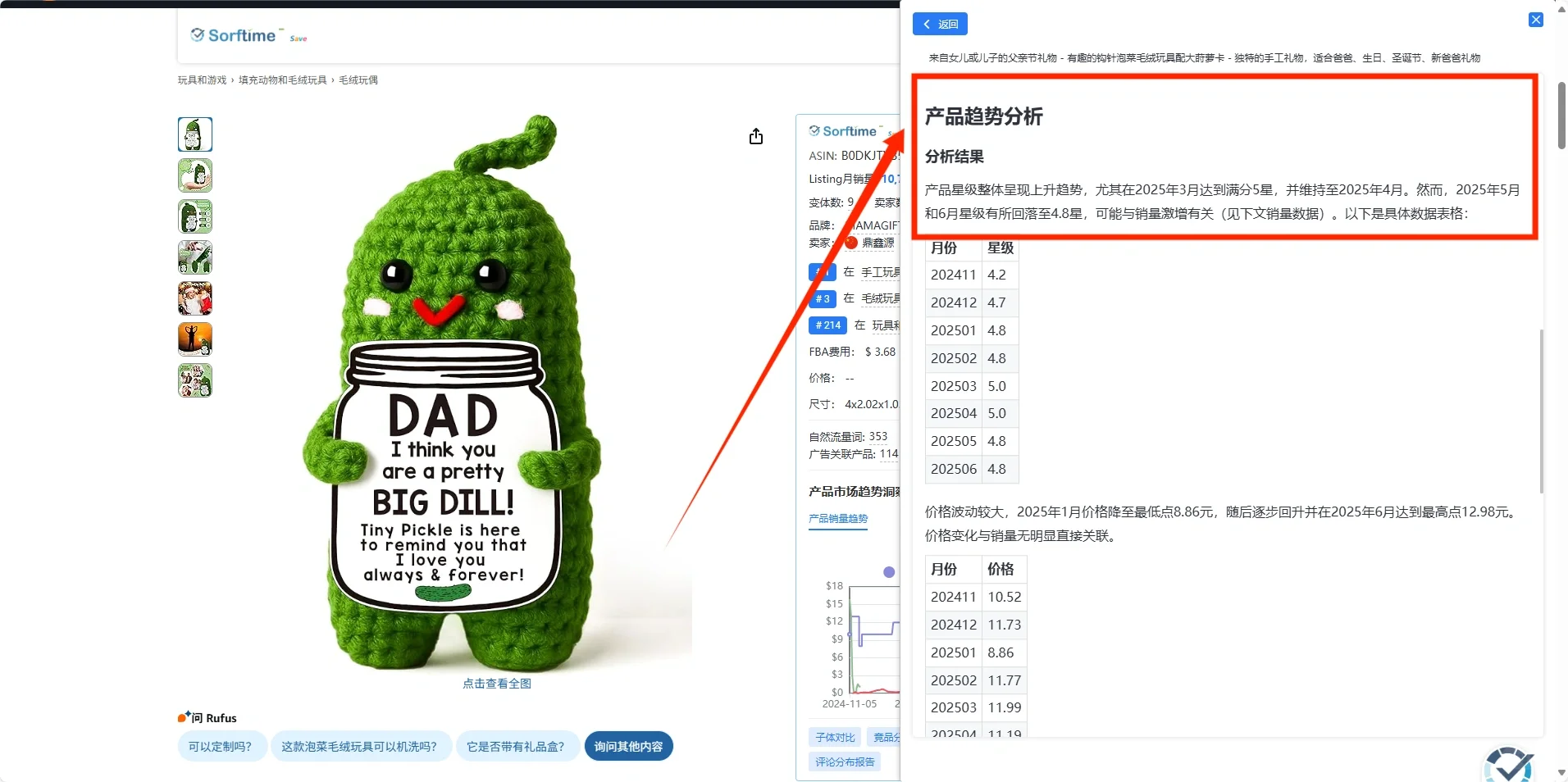Viewport: 1568px width, 782px height.
Task: Open 玩具和游戏 breadcrumb link
Action: coord(202,80)
